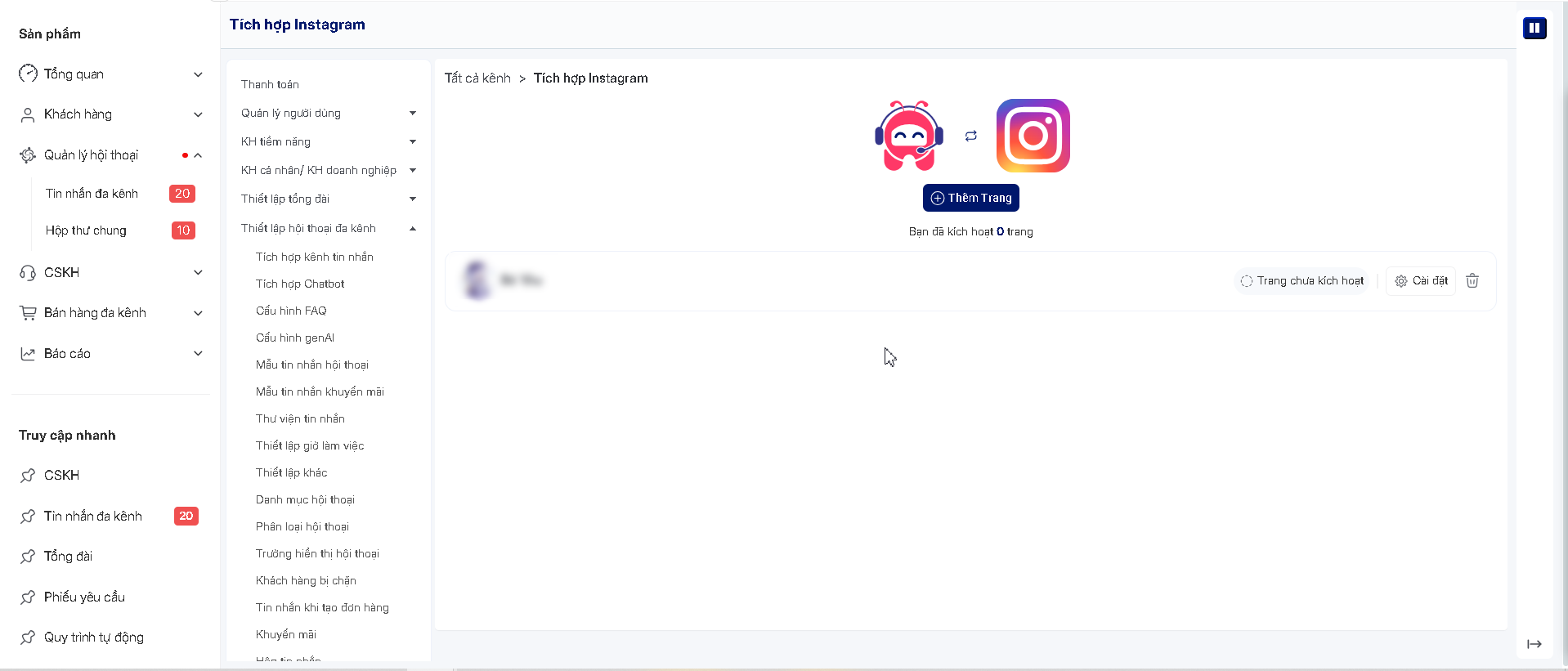Delete the page with the trash icon
This screenshot has width=1568, height=671.
pyautogui.click(x=1472, y=280)
